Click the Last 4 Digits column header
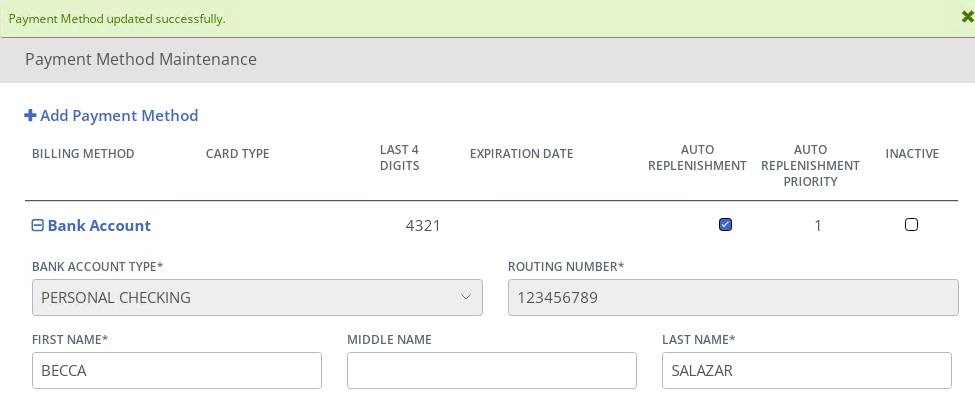 point(399,157)
